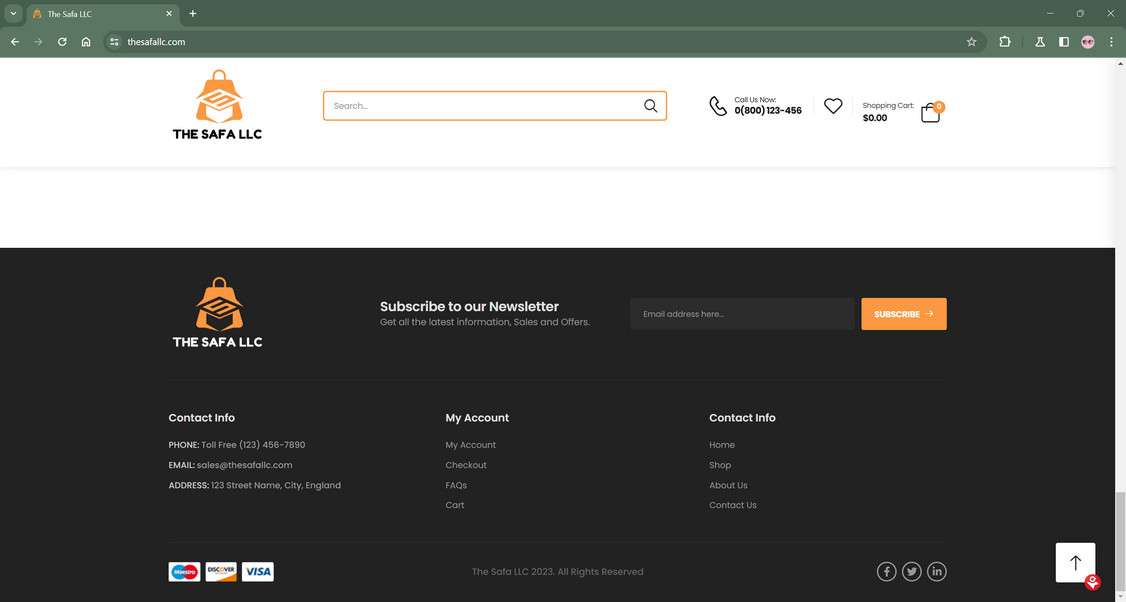Open the Checkout footer link

(466, 465)
